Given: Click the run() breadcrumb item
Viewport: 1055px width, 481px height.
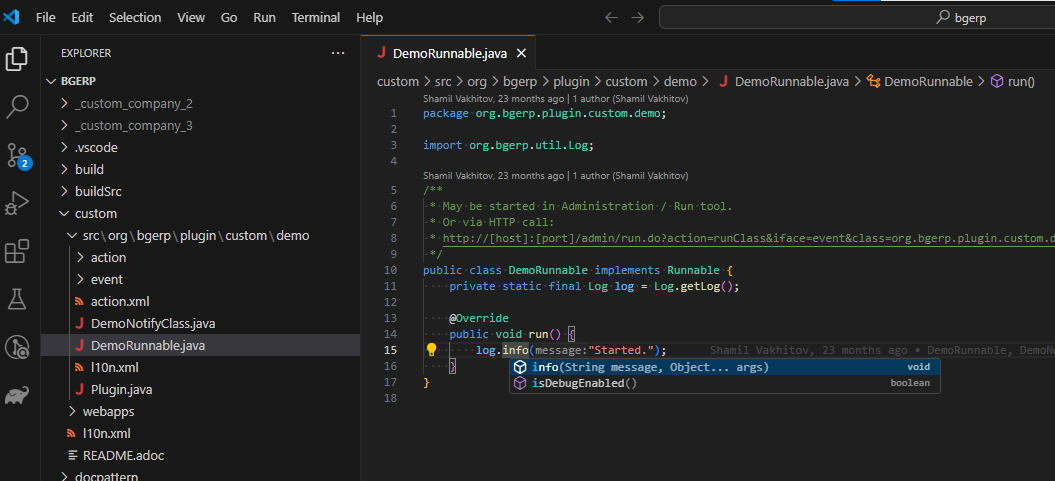Looking at the screenshot, I should pyautogui.click(x=1020, y=82).
